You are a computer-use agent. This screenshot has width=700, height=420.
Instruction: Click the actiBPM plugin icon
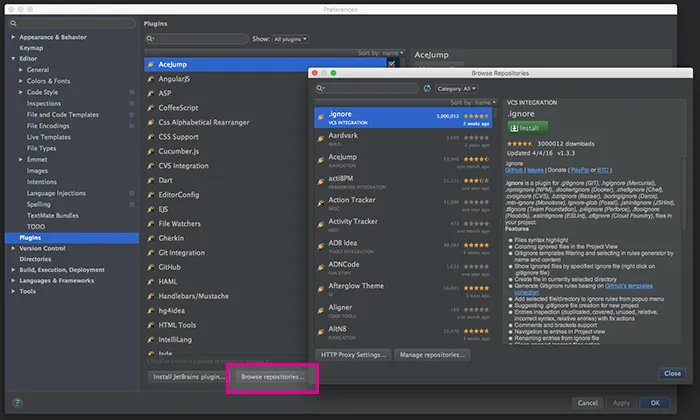click(321, 182)
